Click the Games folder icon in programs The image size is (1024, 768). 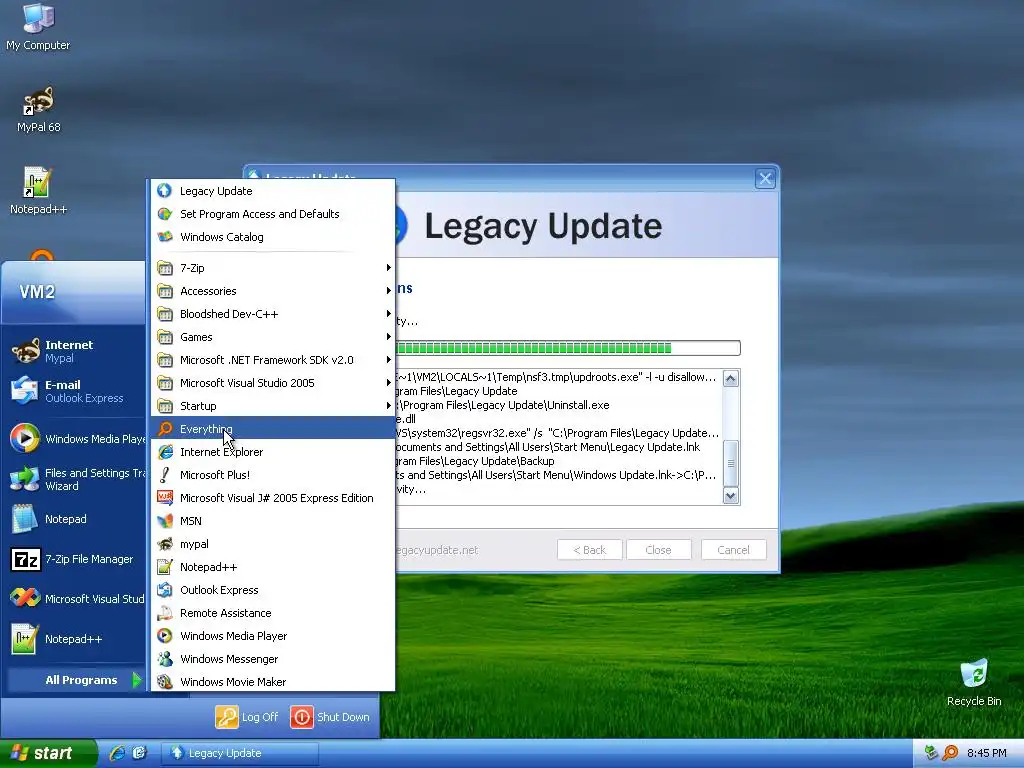click(x=165, y=337)
